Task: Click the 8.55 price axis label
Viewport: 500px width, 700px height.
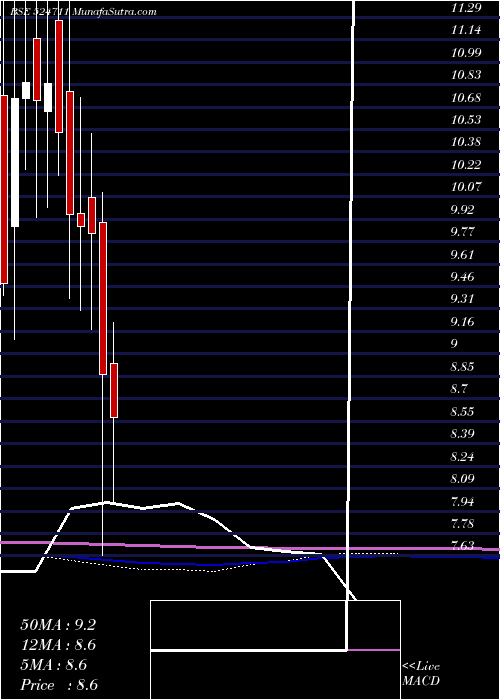Action: pyautogui.click(x=463, y=411)
